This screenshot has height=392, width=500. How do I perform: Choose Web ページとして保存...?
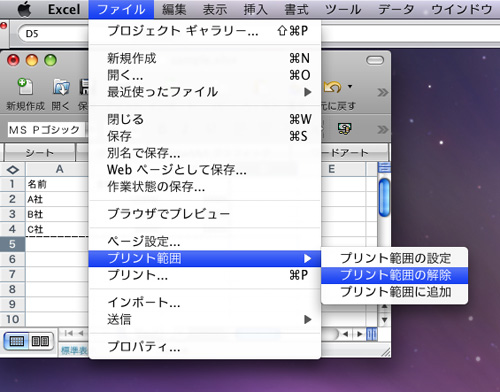205,170
